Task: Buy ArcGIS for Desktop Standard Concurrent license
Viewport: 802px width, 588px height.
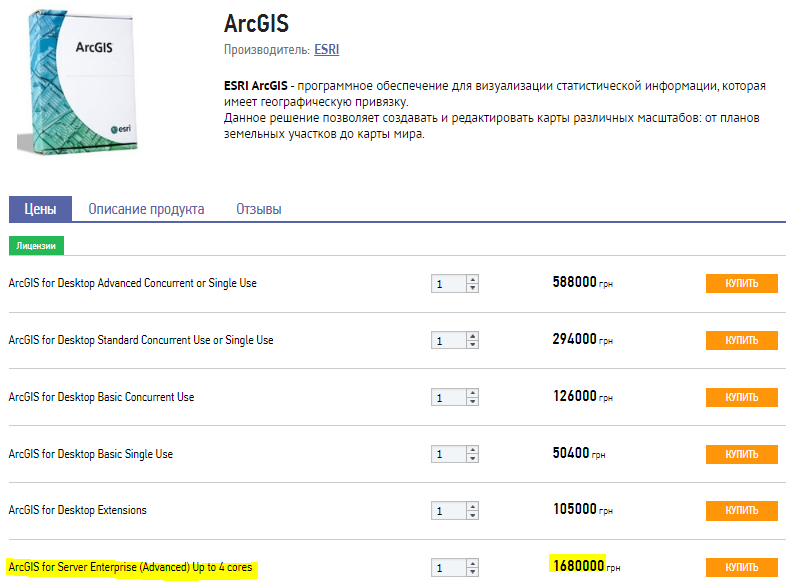Action: [x=742, y=341]
